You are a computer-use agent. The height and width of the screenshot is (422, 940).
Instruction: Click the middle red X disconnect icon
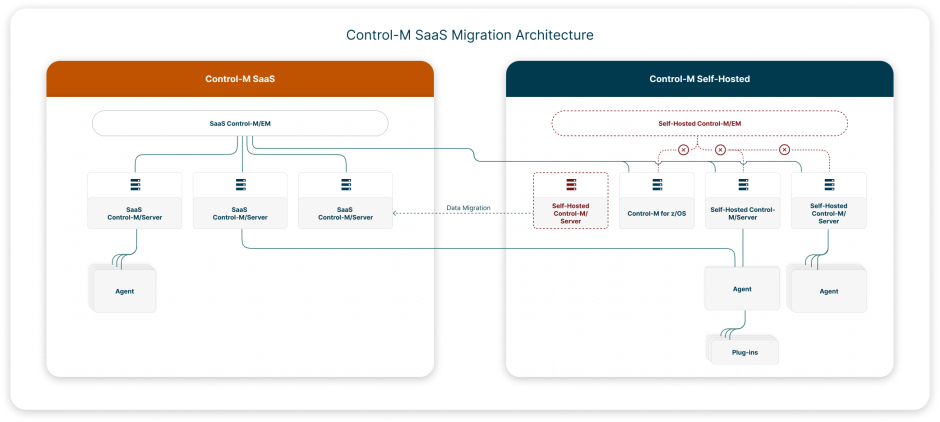[720, 150]
